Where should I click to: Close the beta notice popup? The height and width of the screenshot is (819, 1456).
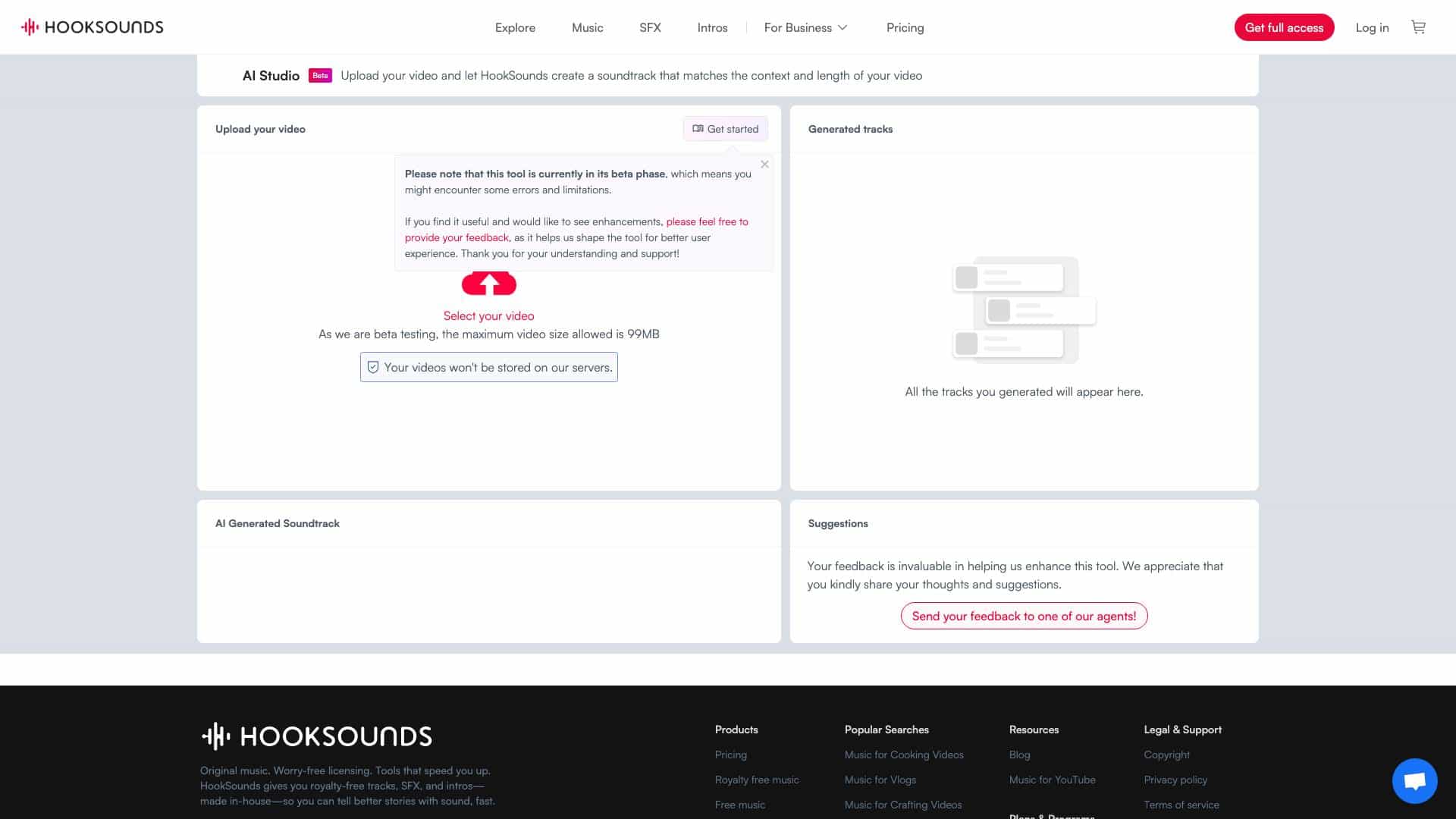764,165
